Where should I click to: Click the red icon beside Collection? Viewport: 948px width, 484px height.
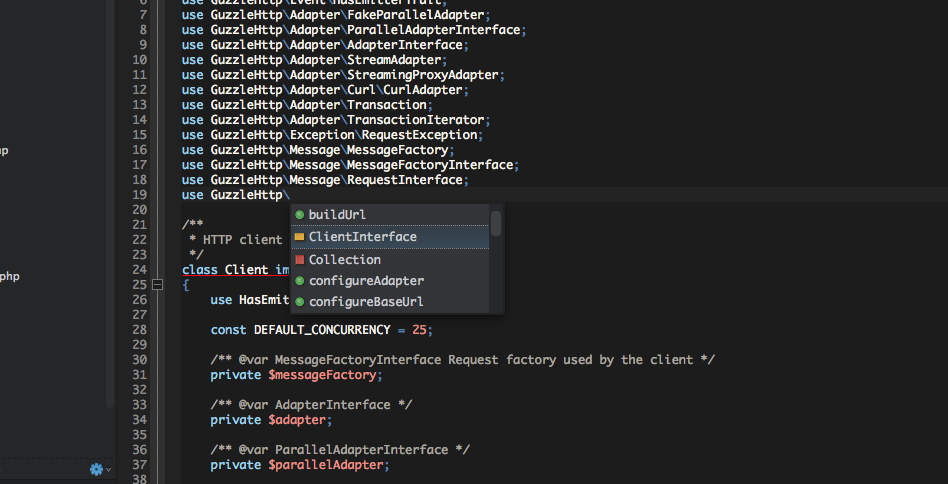[300, 260]
